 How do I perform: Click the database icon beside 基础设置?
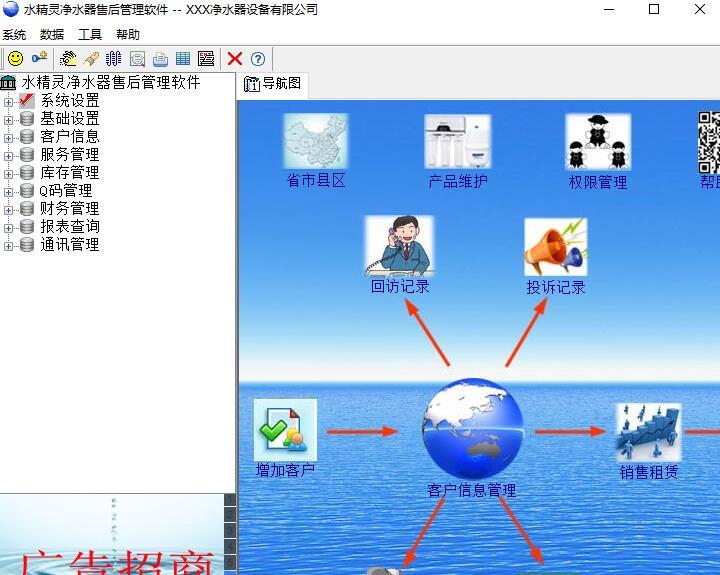click(x=27, y=119)
